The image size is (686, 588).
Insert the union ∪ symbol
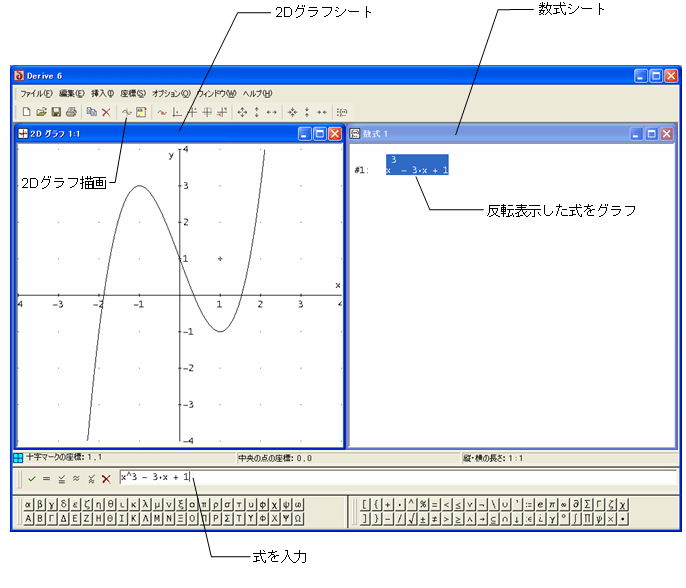[507, 504]
